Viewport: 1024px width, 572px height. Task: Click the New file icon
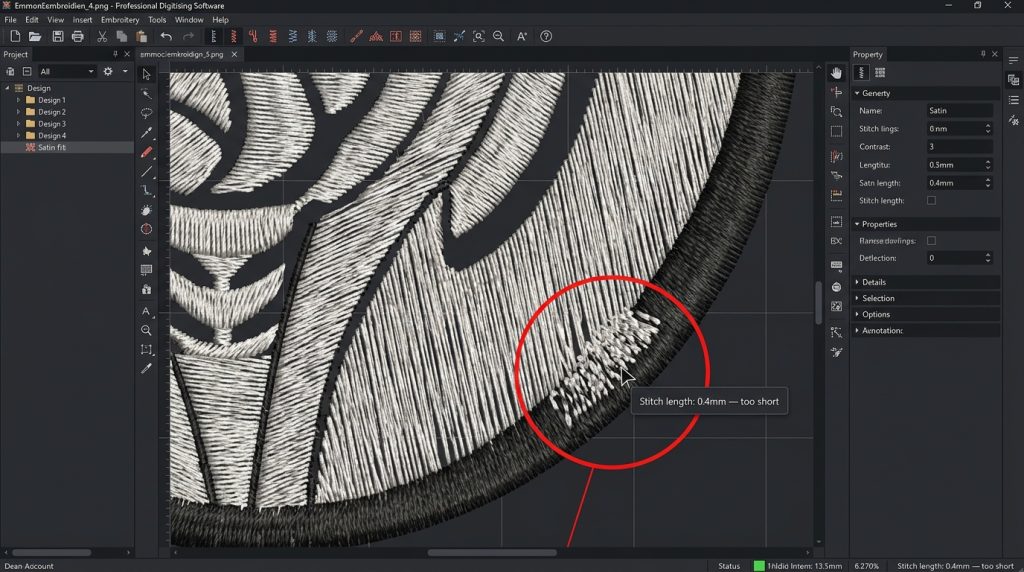15,37
